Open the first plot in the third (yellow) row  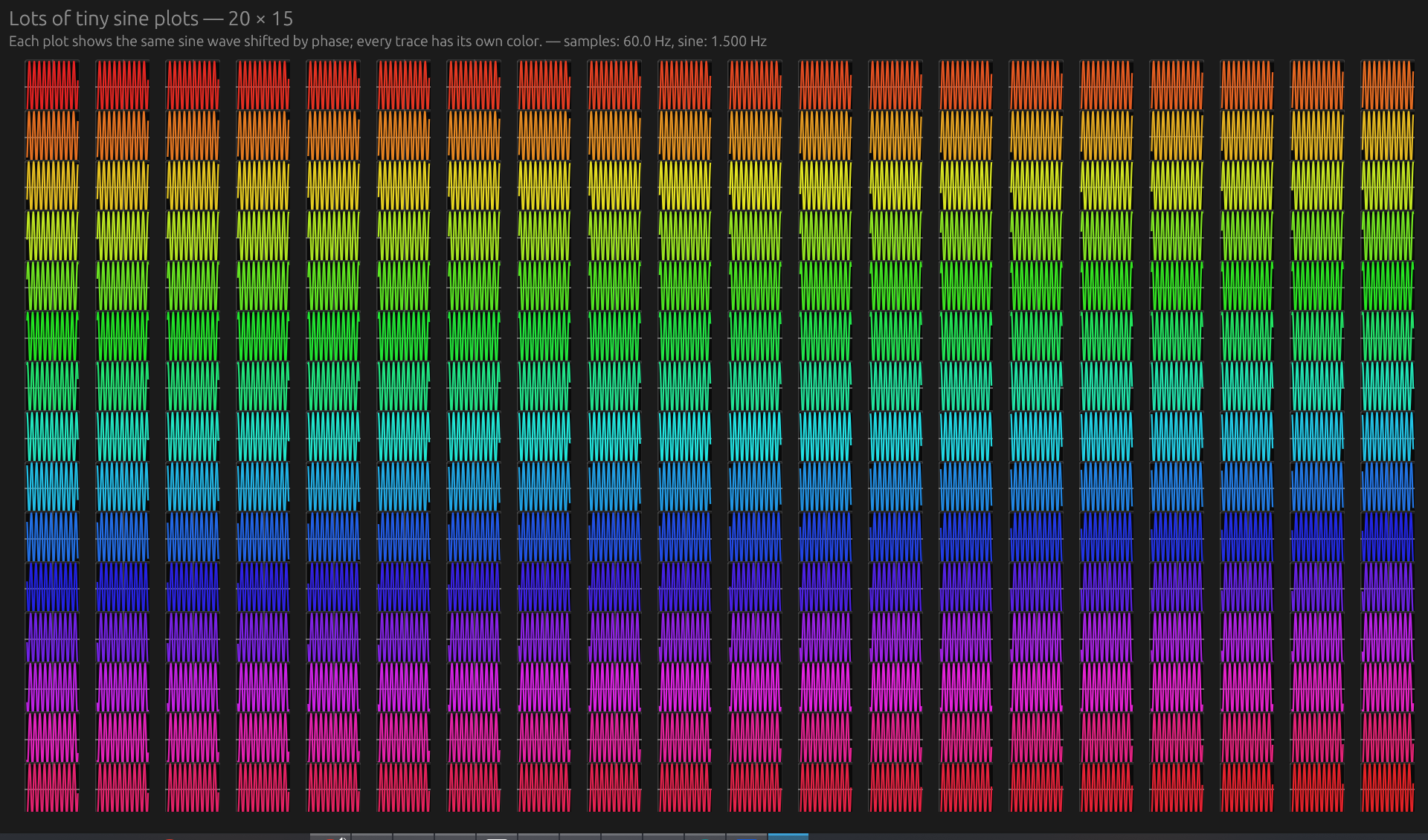(52, 185)
